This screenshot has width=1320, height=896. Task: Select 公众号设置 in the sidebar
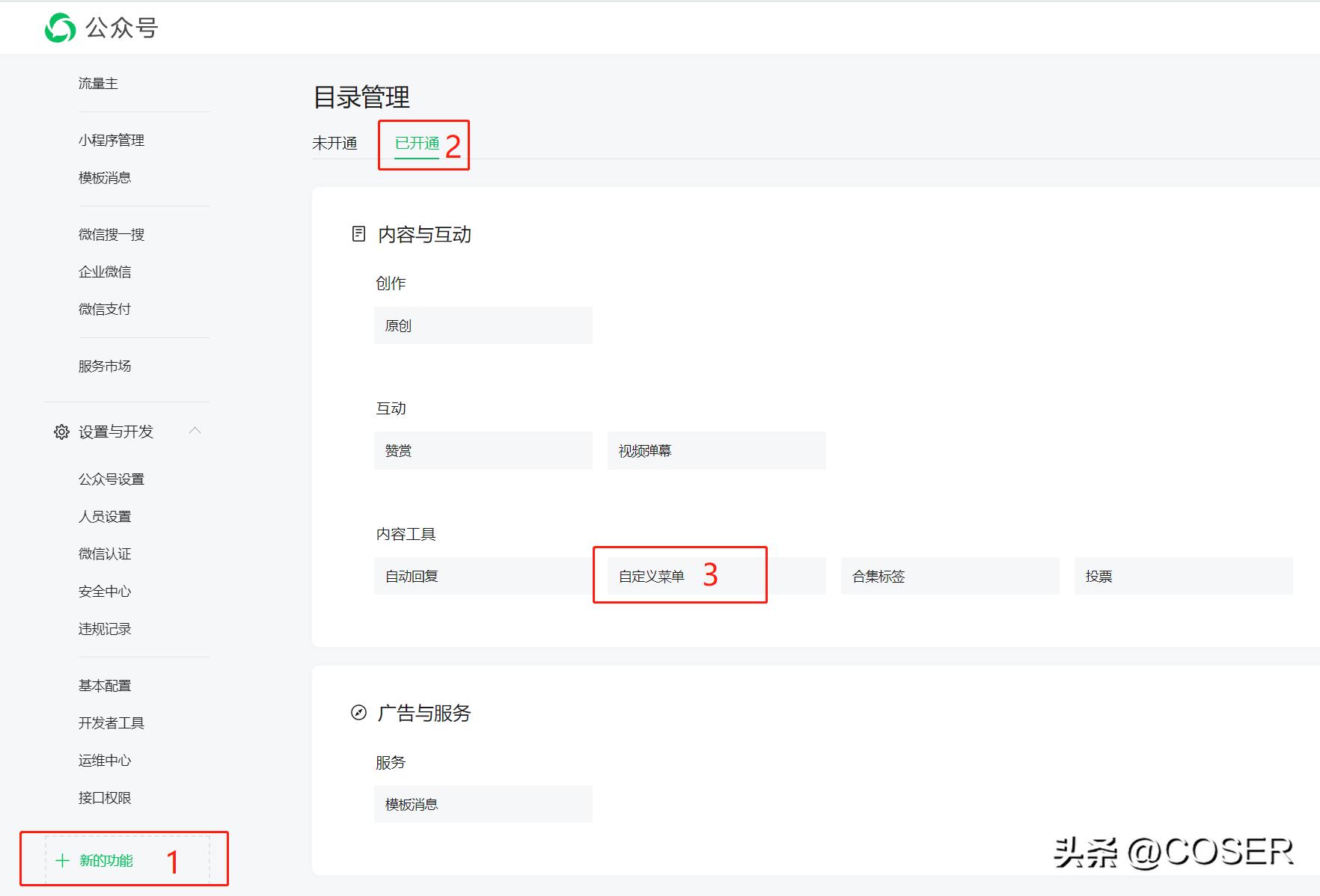point(111,478)
